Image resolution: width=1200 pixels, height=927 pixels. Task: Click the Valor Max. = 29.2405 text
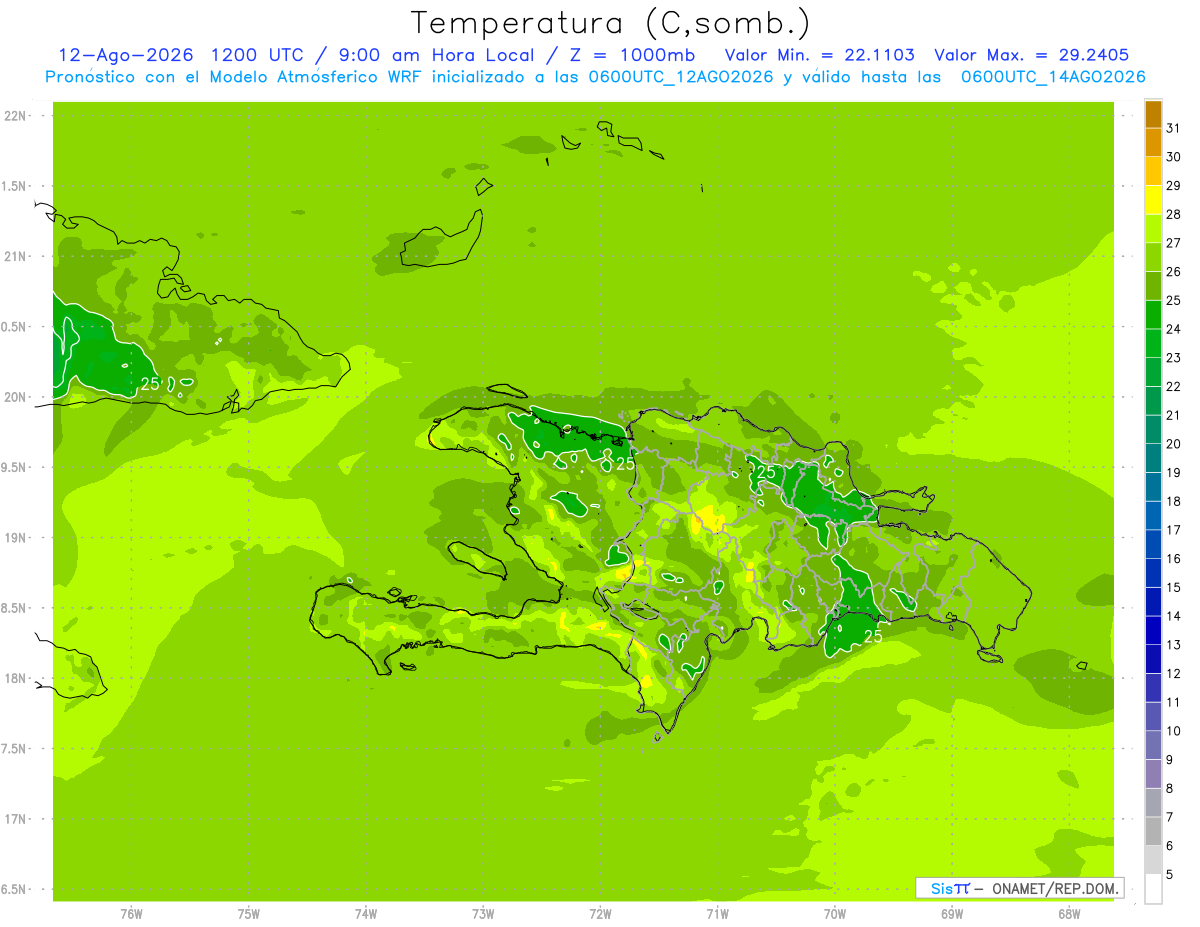1031,55
